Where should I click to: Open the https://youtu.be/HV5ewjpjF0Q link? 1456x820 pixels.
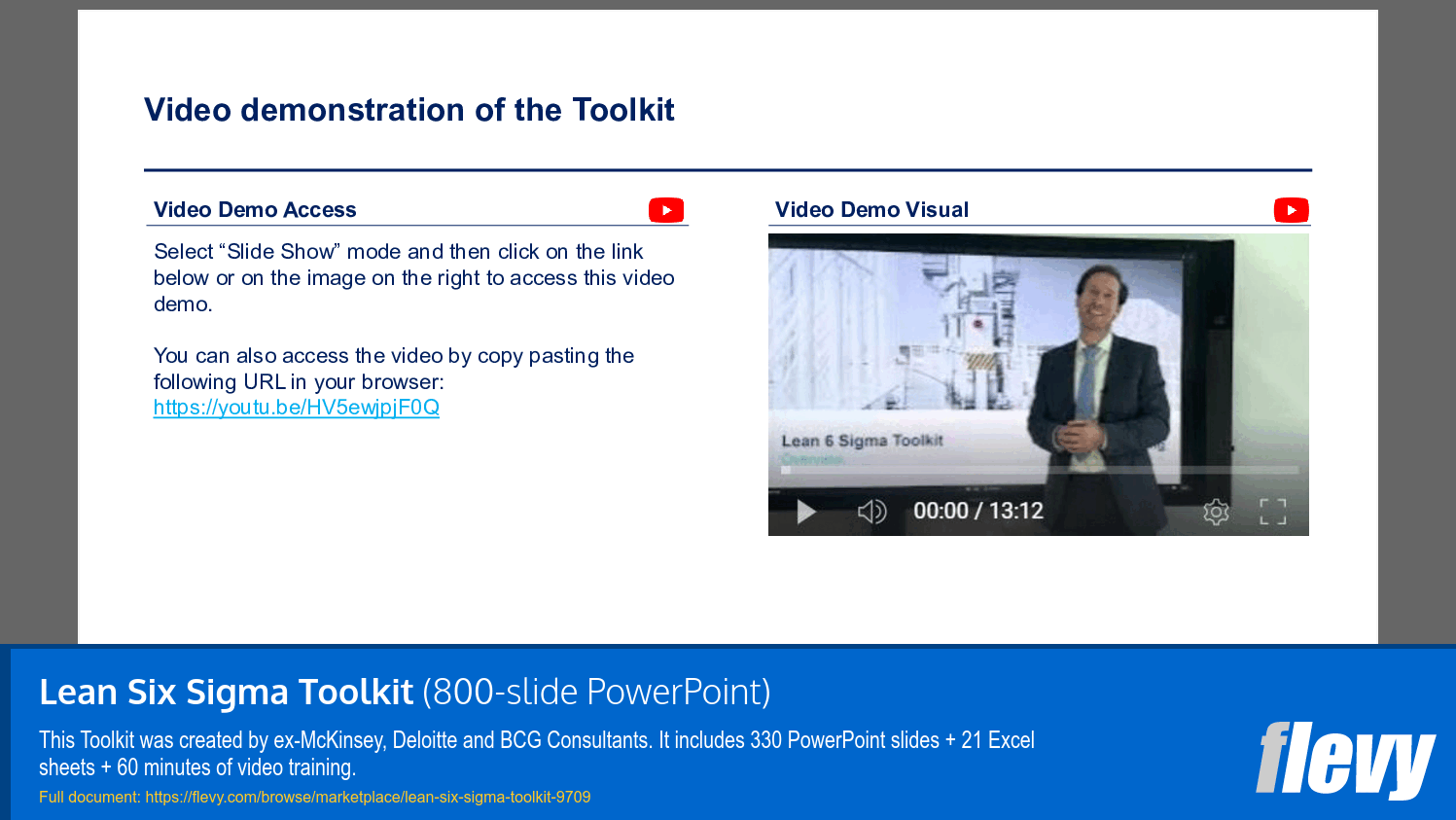tap(297, 408)
